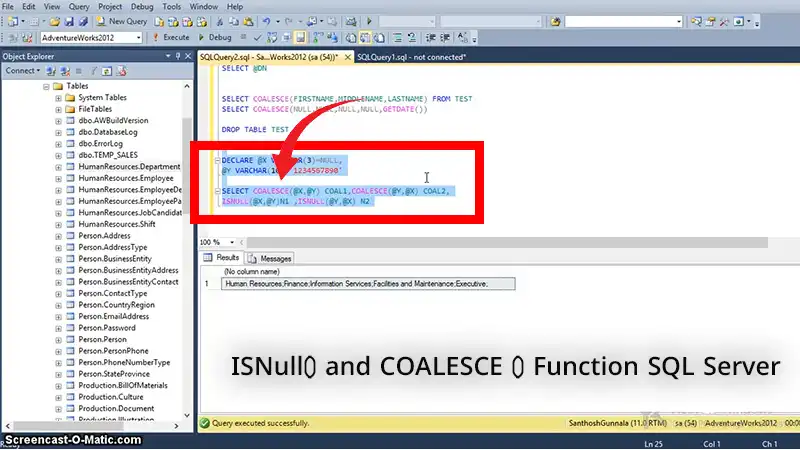This screenshot has width=800, height=450.
Task: Open the Debug menu
Action: click(142, 7)
